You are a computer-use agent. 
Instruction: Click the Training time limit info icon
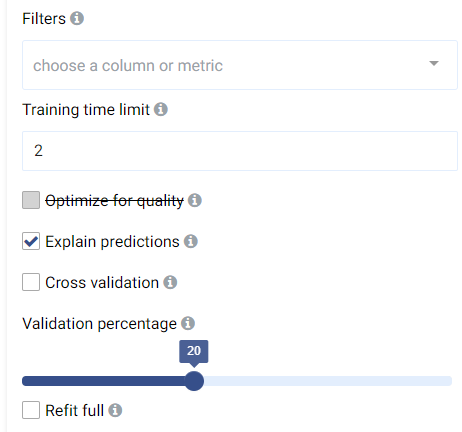click(x=161, y=109)
